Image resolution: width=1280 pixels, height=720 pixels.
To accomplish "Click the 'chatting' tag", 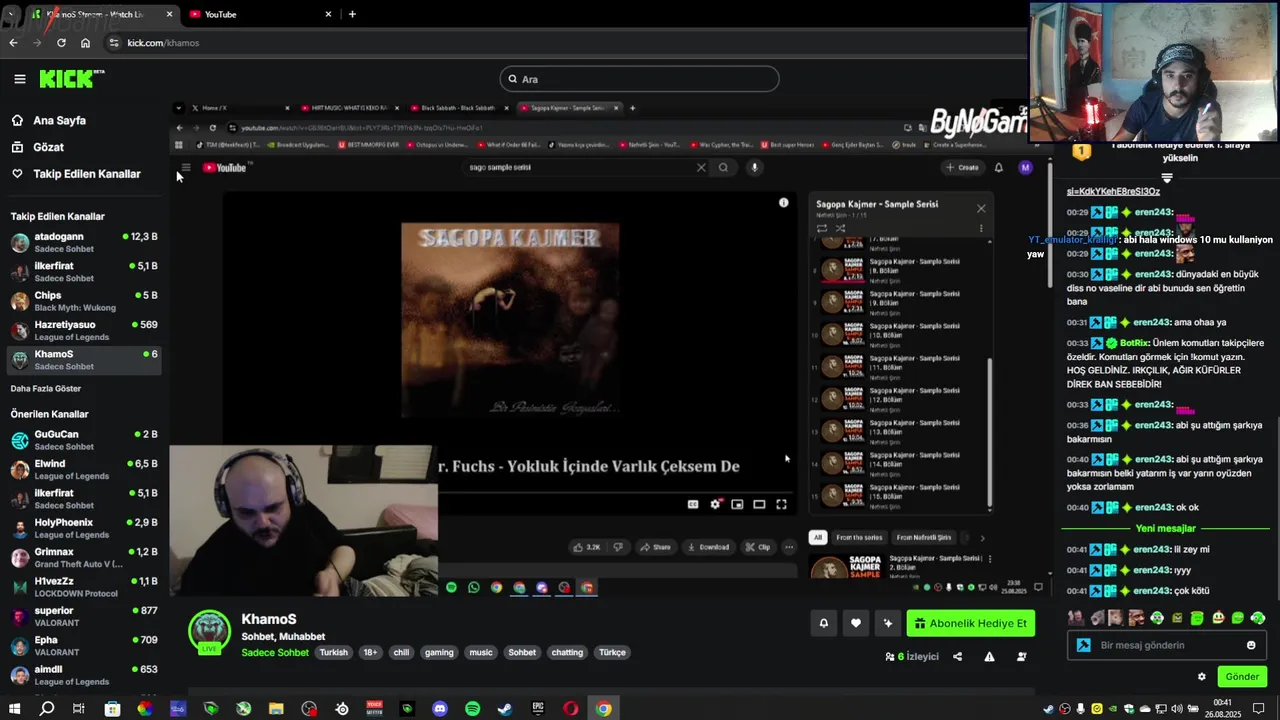I will click(x=567, y=652).
